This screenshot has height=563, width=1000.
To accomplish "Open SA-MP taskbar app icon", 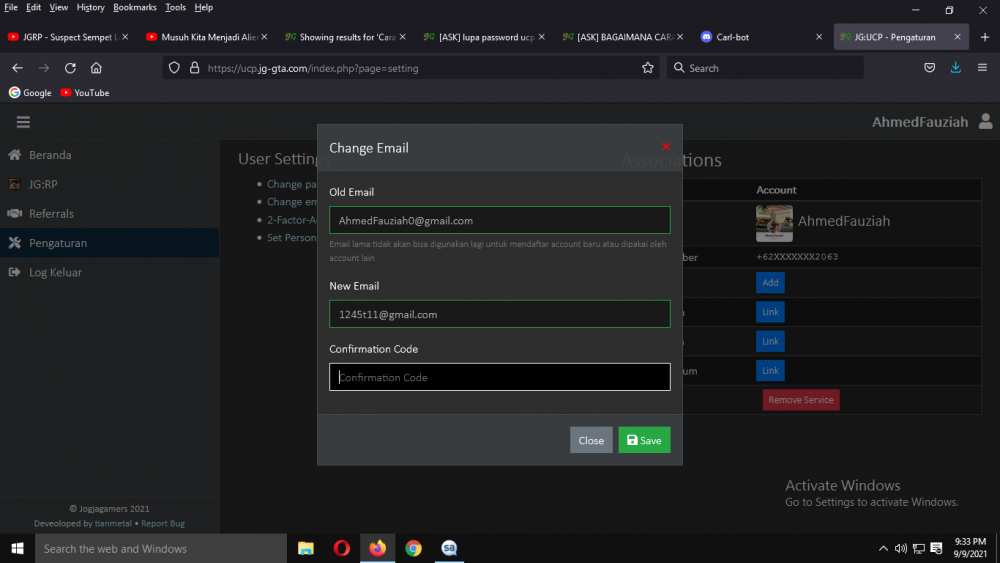I will coord(449,548).
